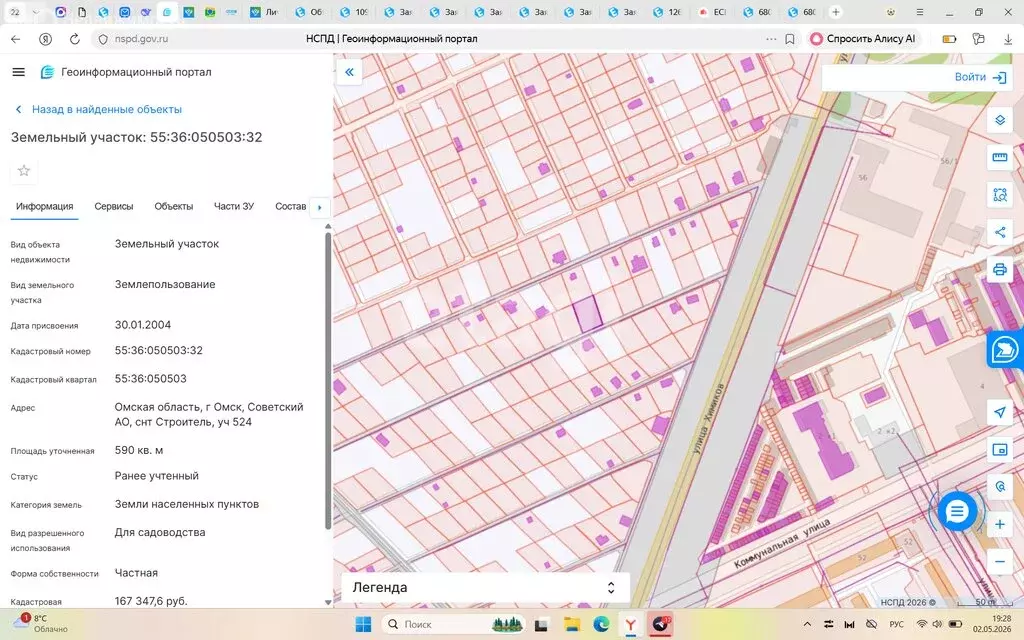Click the area value 590 кв. м

[x=139, y=451]
